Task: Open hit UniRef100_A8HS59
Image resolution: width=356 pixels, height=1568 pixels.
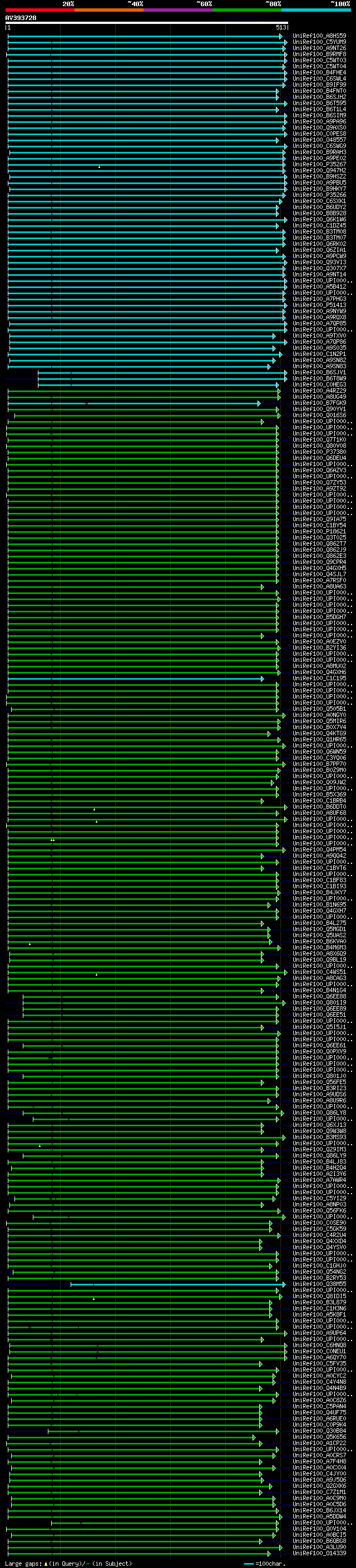Action: tap(319, 36)
